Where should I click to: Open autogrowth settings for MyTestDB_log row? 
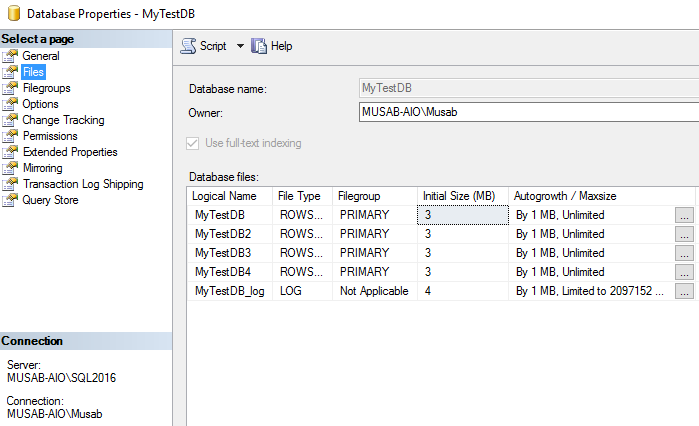[684, 291]
